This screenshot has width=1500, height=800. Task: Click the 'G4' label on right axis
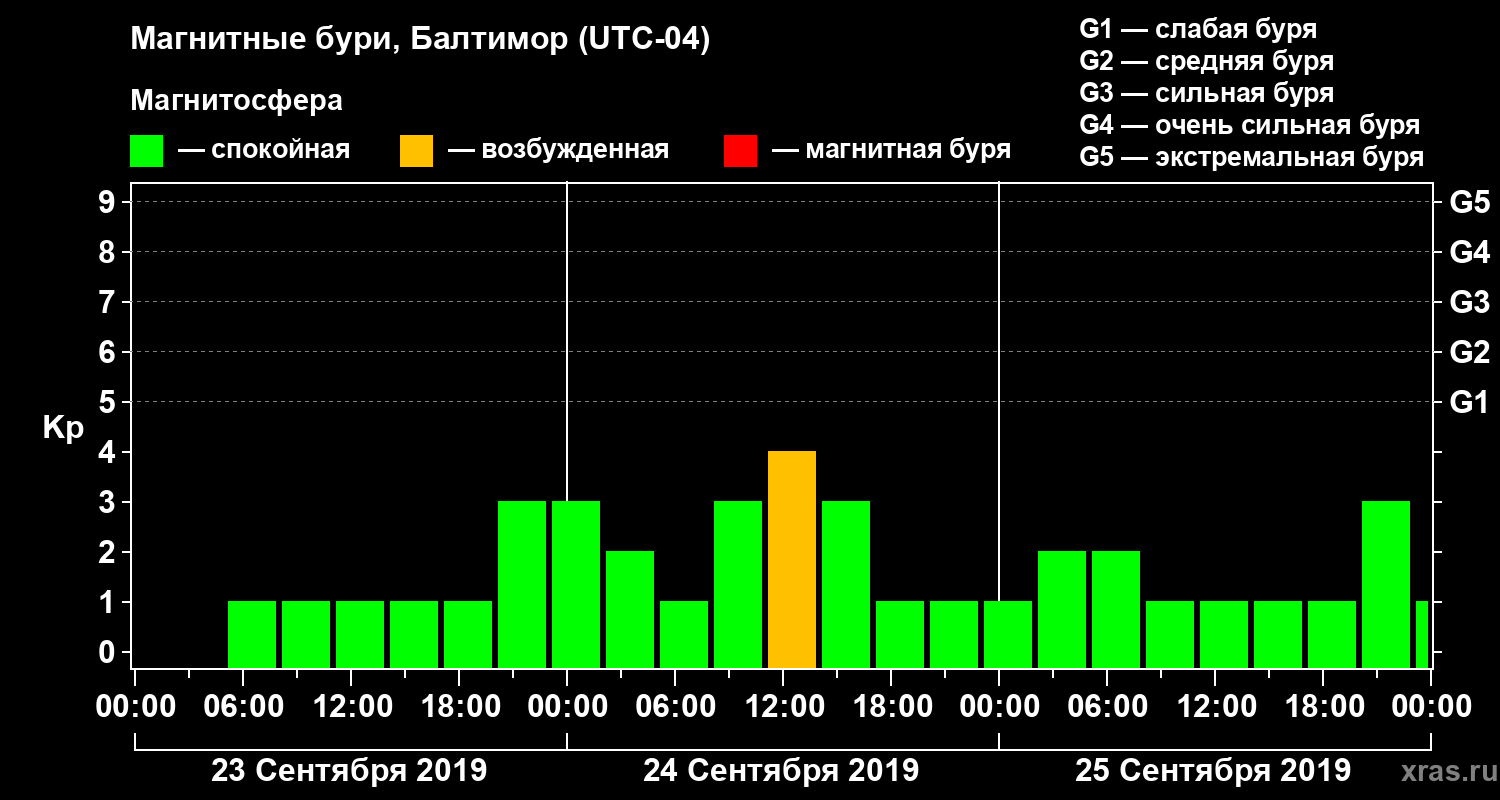tap(1469, 252)
